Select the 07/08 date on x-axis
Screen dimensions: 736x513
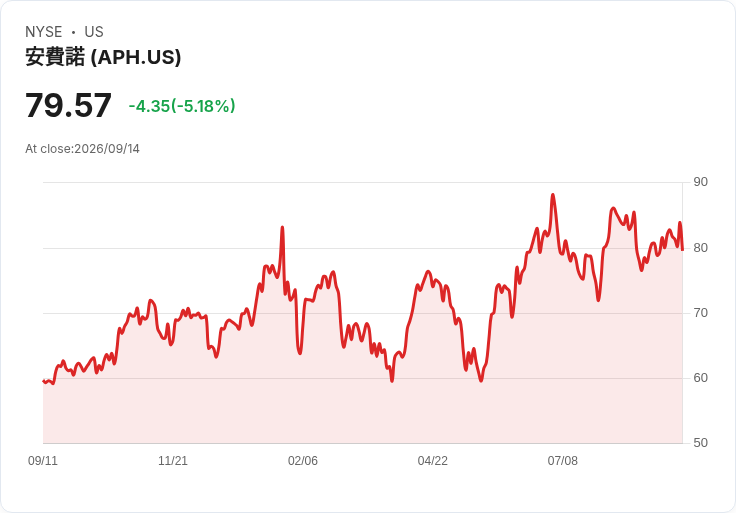click(562, 460)
